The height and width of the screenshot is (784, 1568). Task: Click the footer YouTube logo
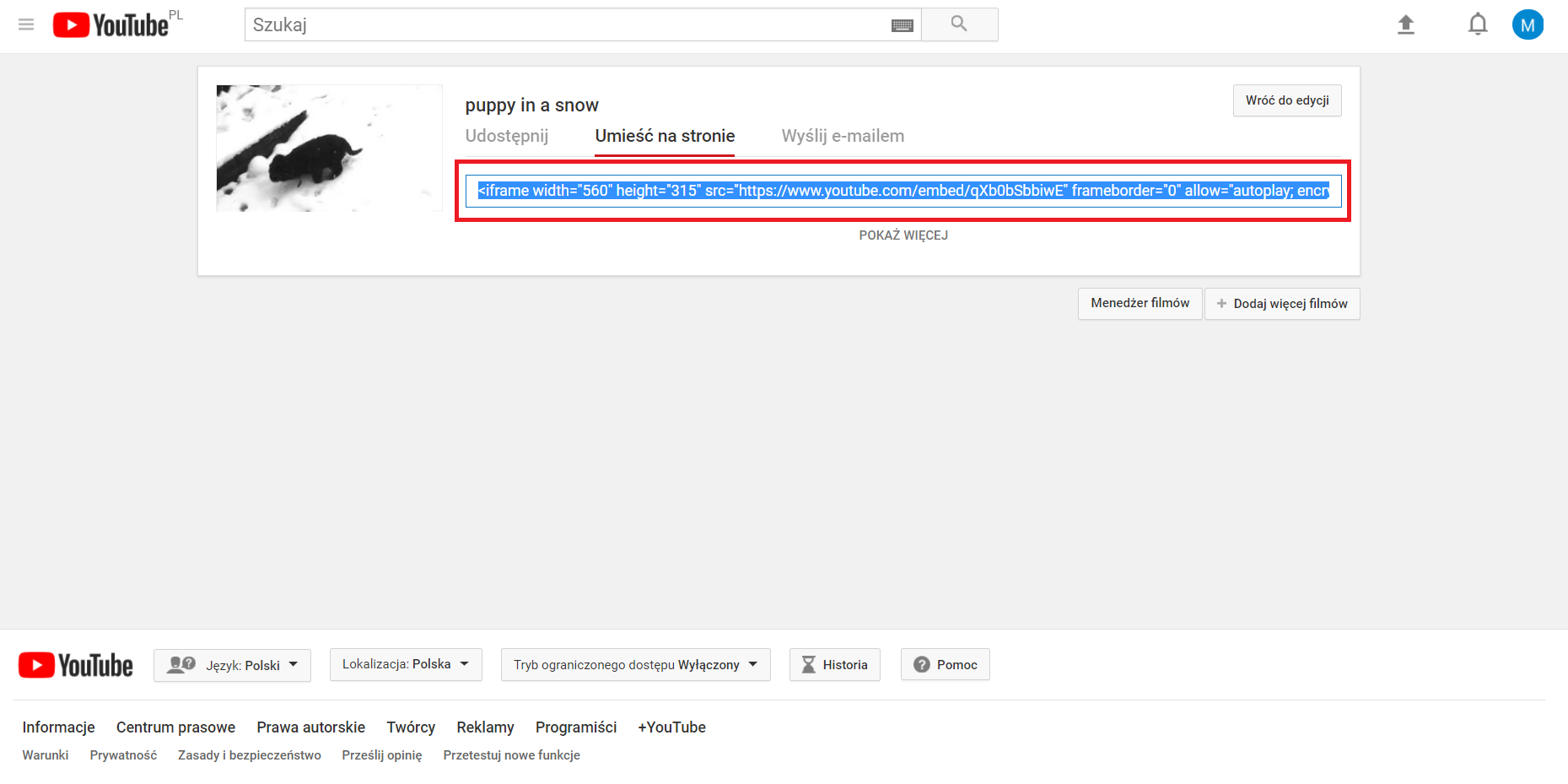pyautogui.click(x=76, y=665)
